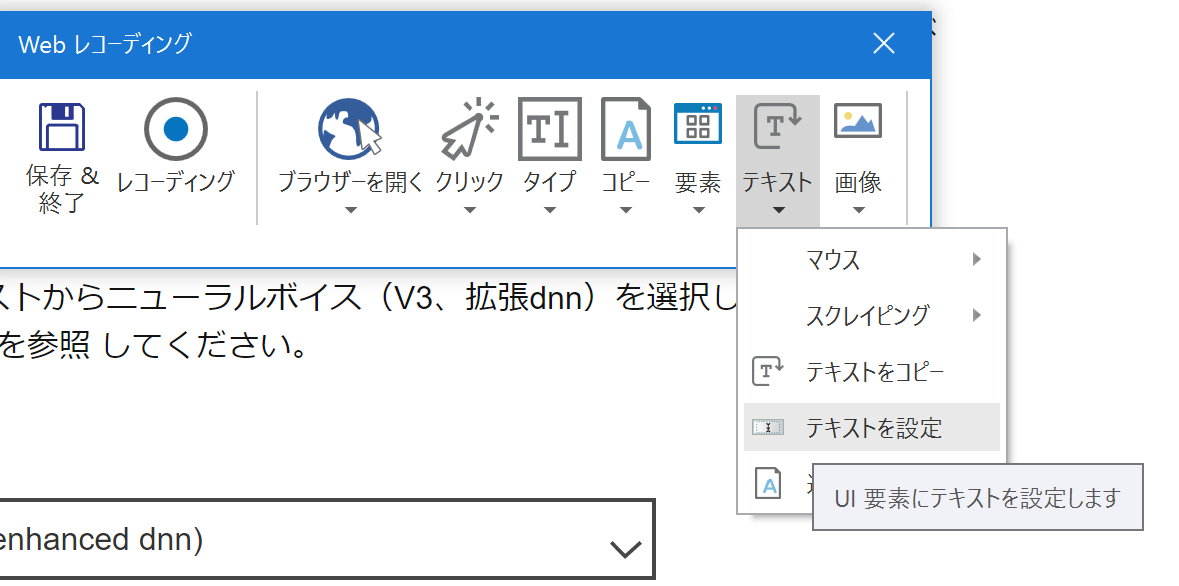Close the Web レコーディング window
Screen dimensions: 1179x586
883,44
